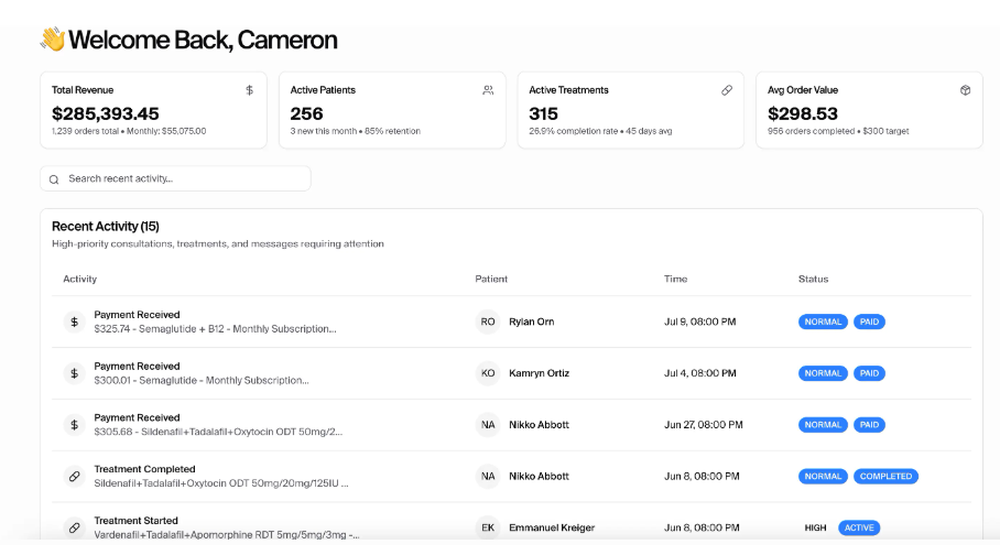Screen dimensions: 1000x545
Task: Click the dollar sign icon on Total Revenue card
Action: [249, 90]
